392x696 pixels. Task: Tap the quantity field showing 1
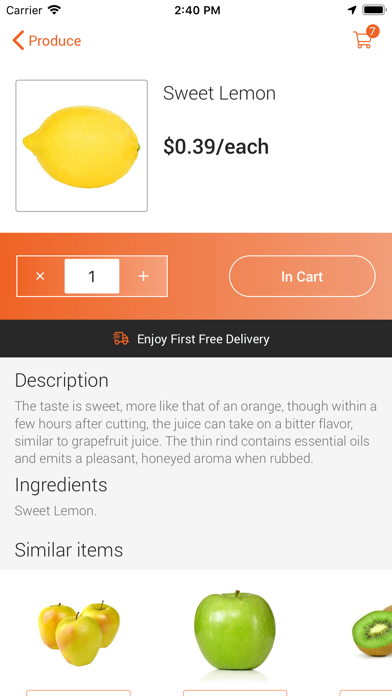92,276
